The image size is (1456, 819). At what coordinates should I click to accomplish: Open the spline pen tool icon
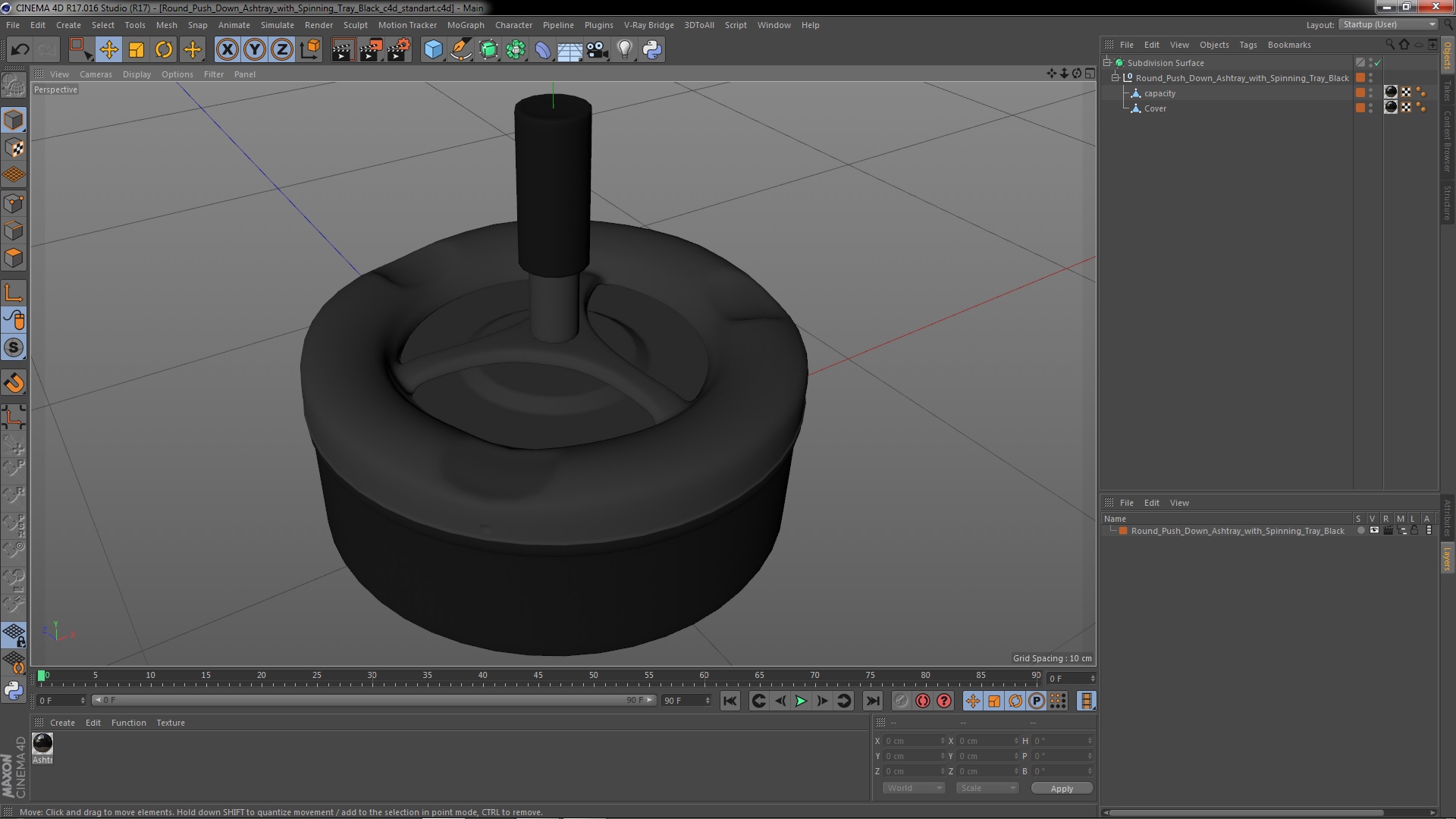(460, 50)
